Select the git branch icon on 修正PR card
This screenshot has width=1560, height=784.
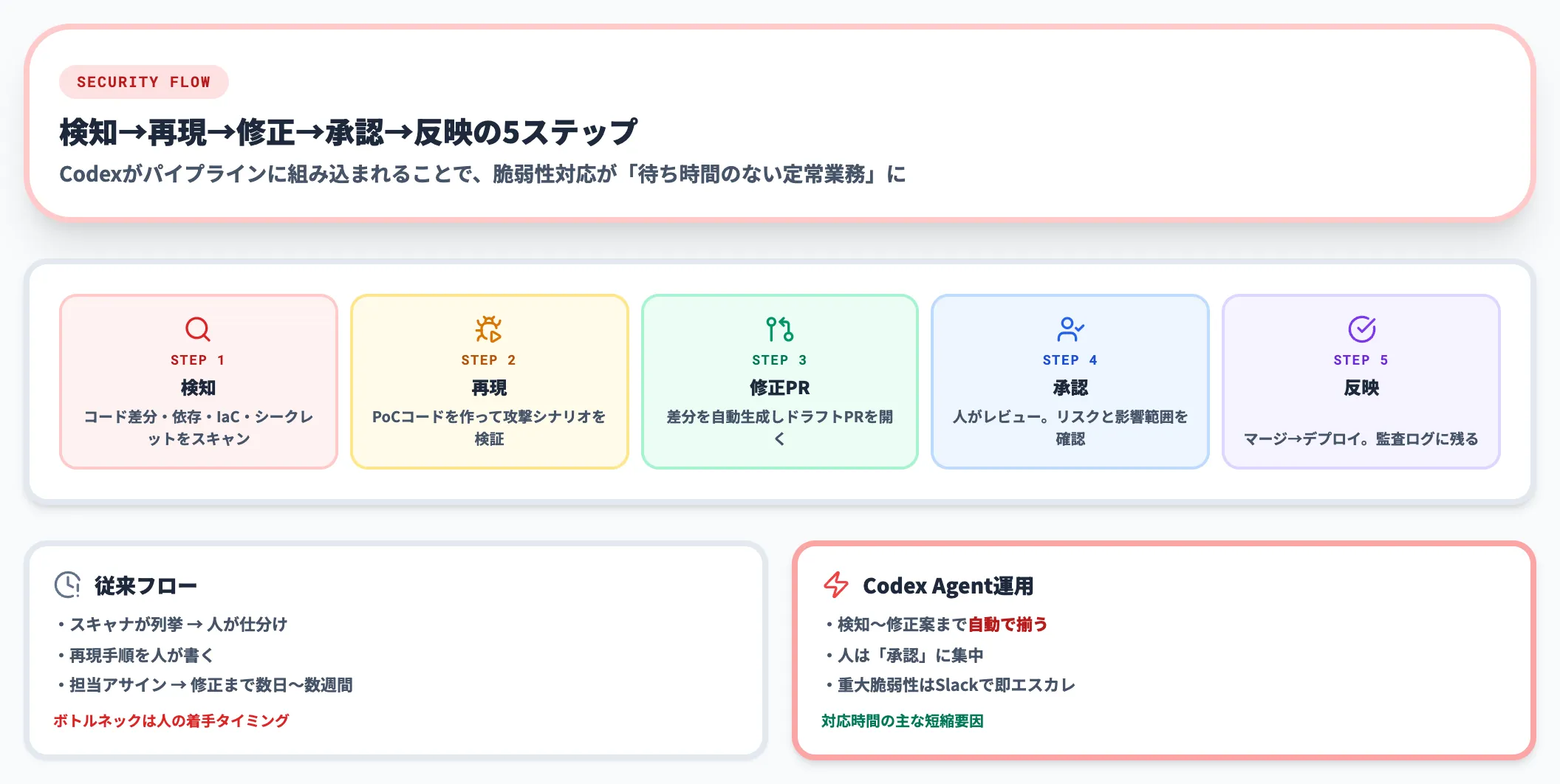[x=779, y=329]
